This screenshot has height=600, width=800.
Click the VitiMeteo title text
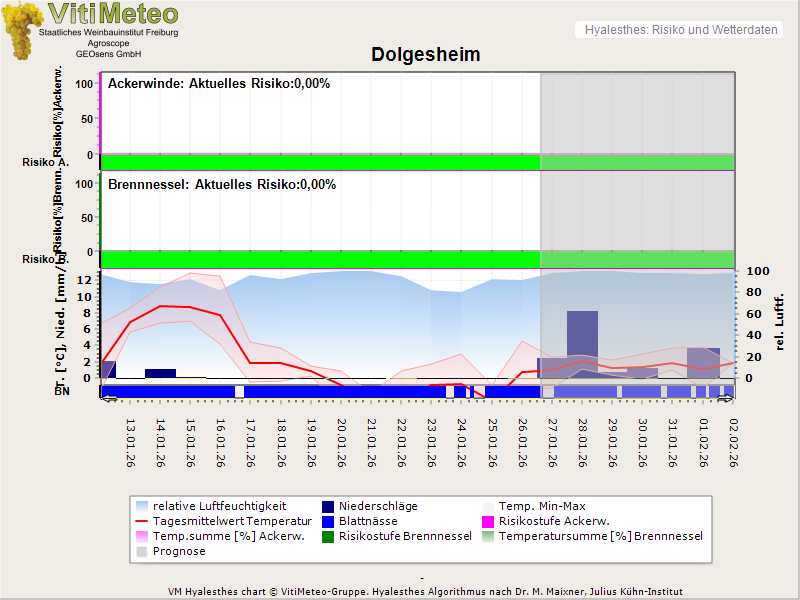(x=113, y=14)
